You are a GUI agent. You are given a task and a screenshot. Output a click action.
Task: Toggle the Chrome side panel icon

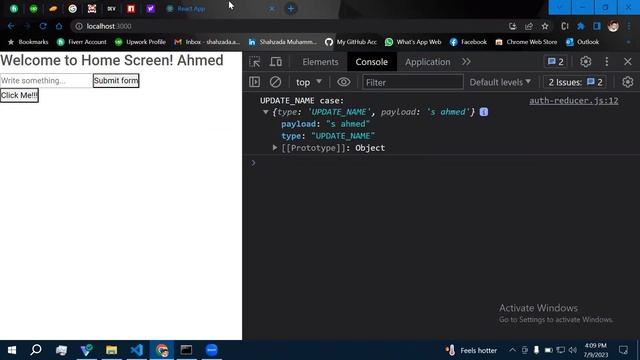pyautogui.click(x=597, y=26)
